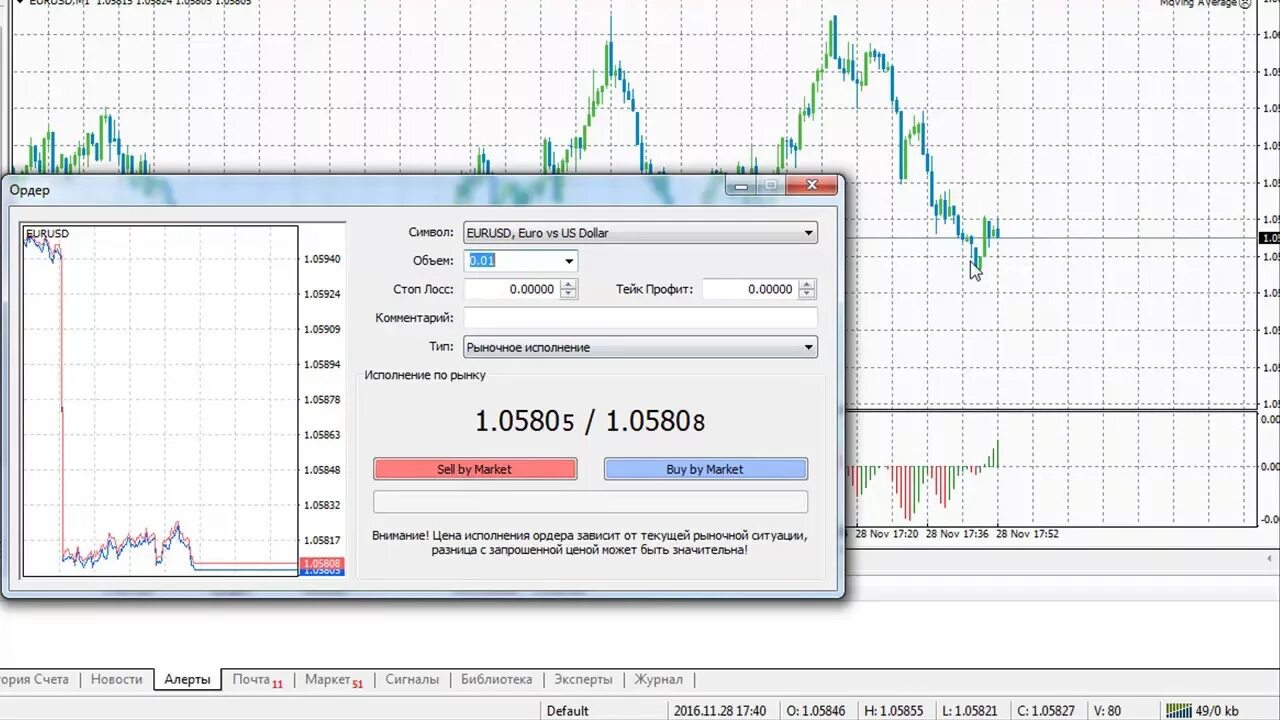The width and height of the screenshot is (1280, 720).
Task: Click the tick chart preview in Ордер dialog
Action: point(160,401)
